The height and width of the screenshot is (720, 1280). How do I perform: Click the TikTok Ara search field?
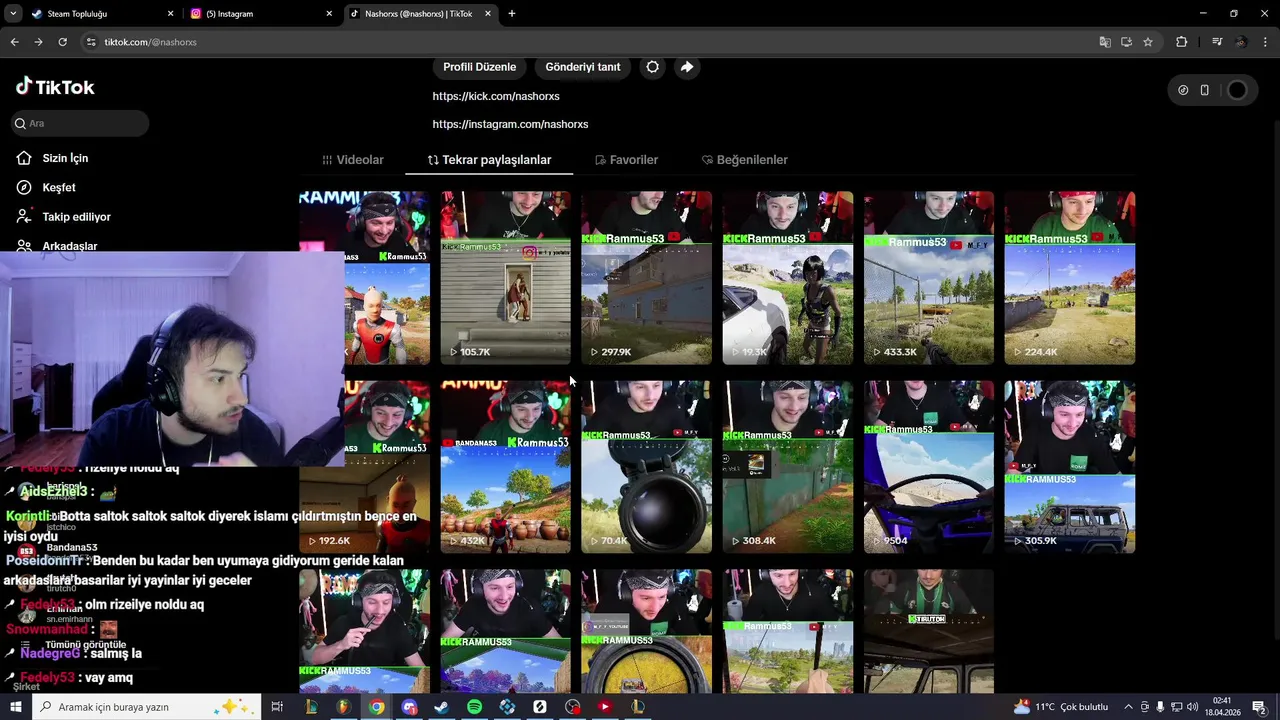(x=80, y=123)
